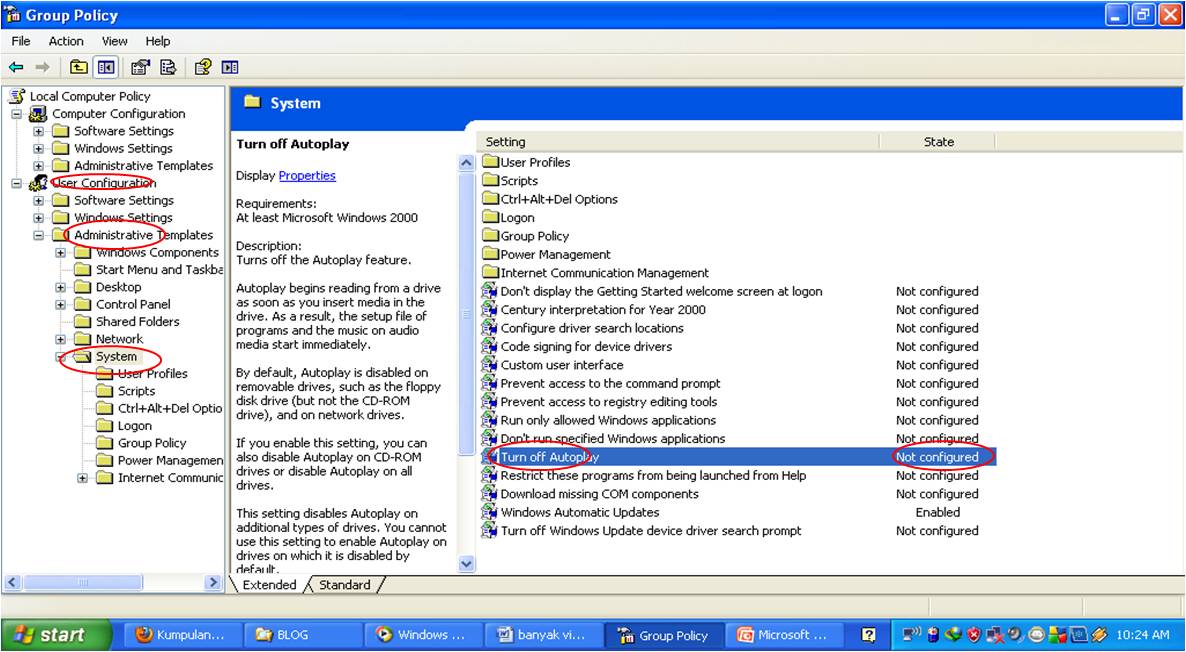The height and width of the screenshot is (652, 1186).
Task: Collapse the User Configuration tree node
Action: 17,183
